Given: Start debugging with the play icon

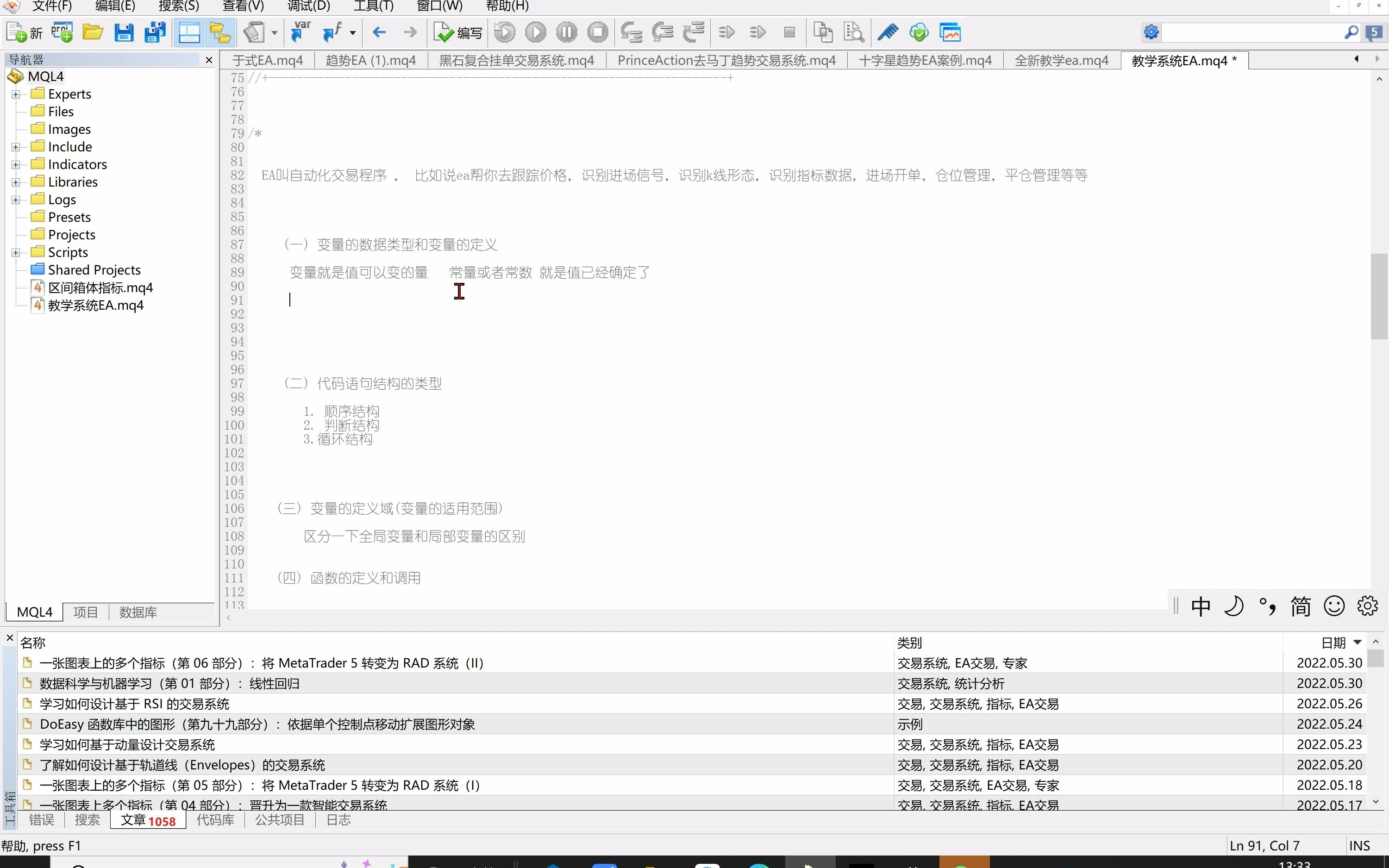Looking at the screenshot, I should coord(536,33).
